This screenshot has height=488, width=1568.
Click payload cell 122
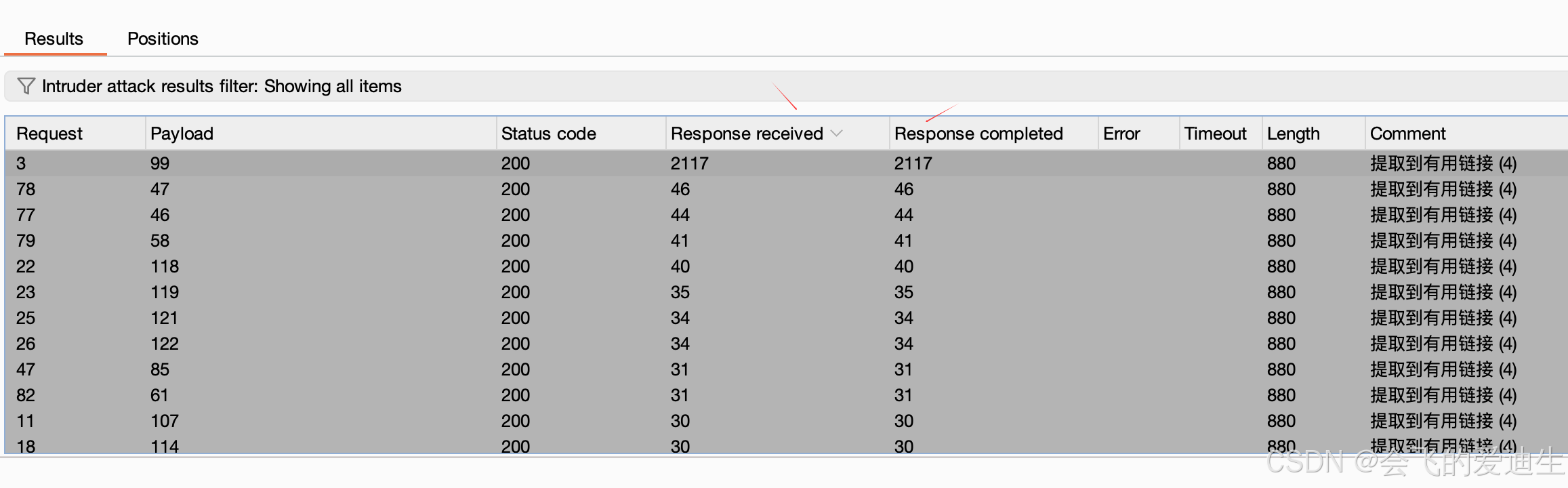pos(165,344)
